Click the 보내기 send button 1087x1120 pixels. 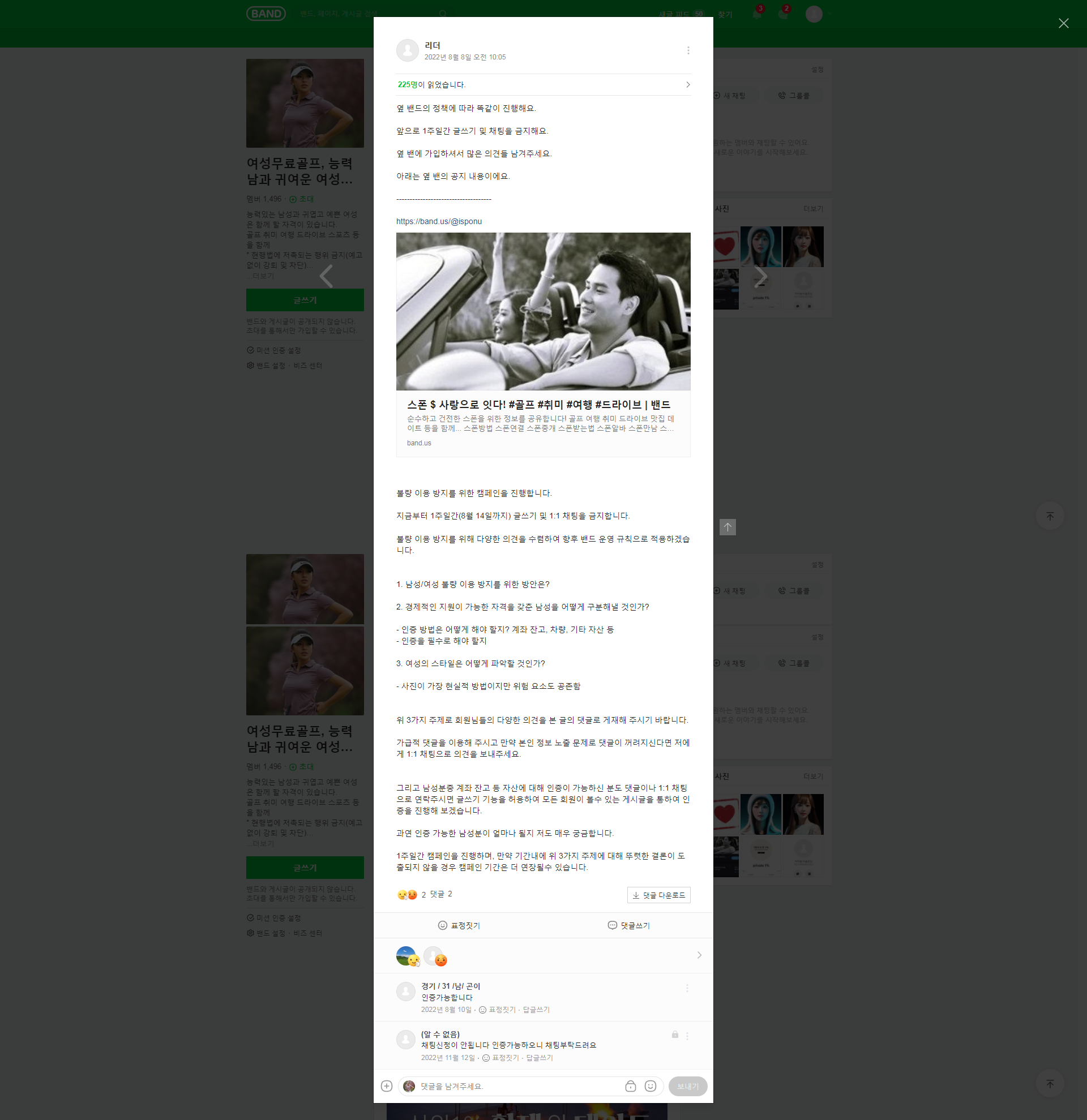click(687, 1085)
